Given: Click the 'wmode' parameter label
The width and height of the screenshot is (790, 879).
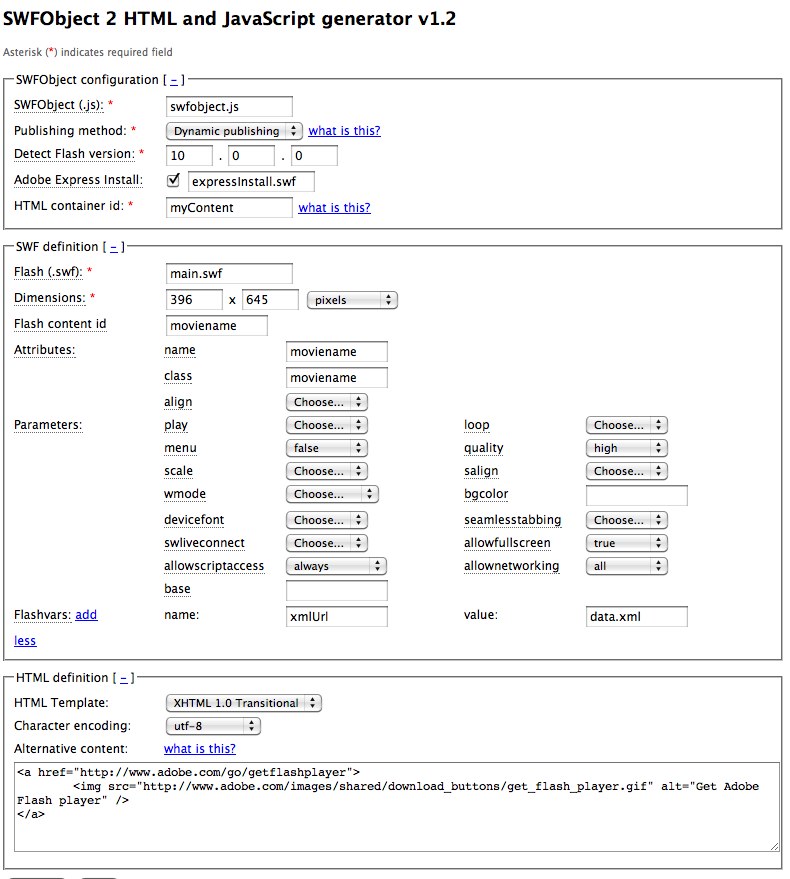Looking at the screenshot, I should [184, 494].
